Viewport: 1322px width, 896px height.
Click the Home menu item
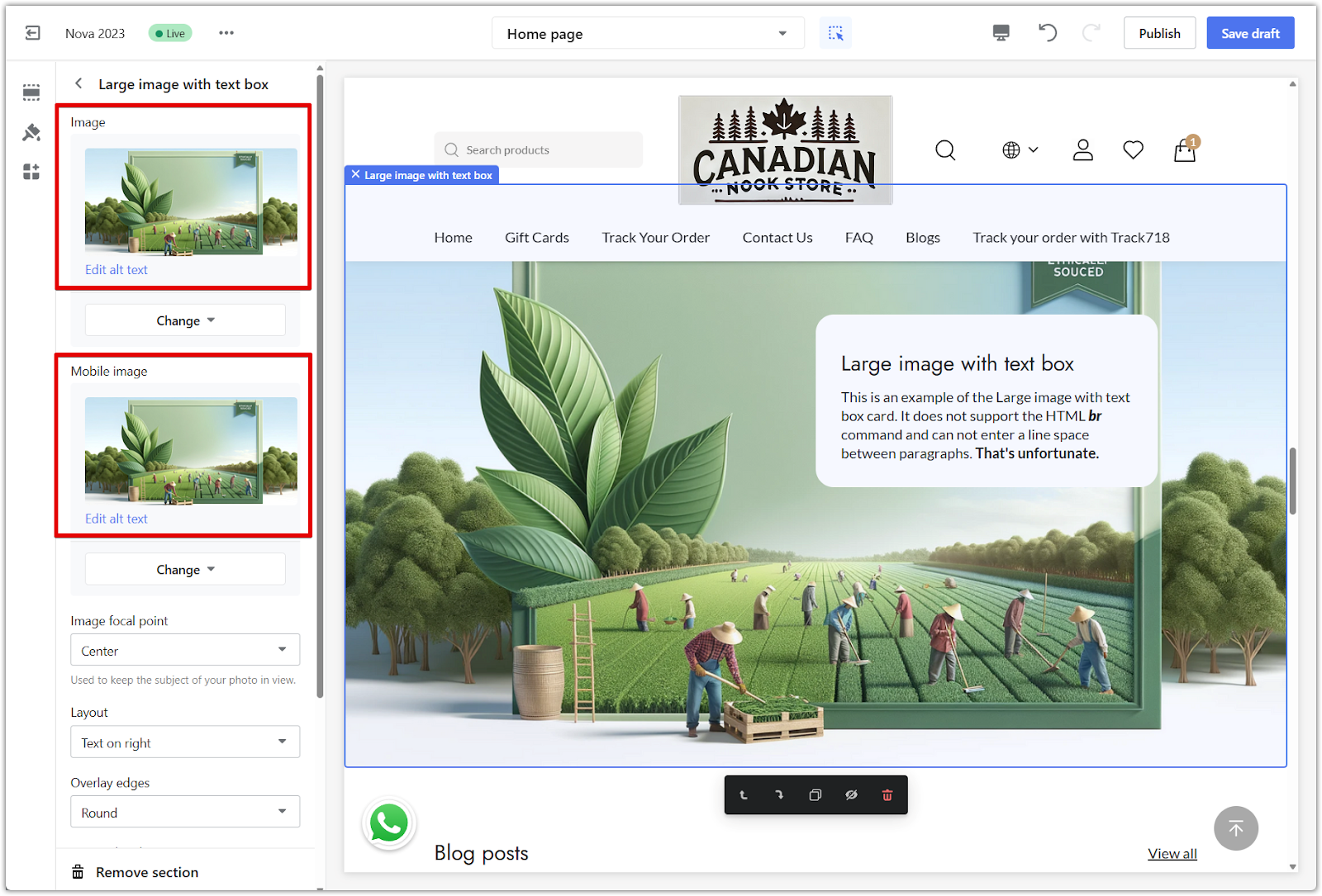point(454,238)
